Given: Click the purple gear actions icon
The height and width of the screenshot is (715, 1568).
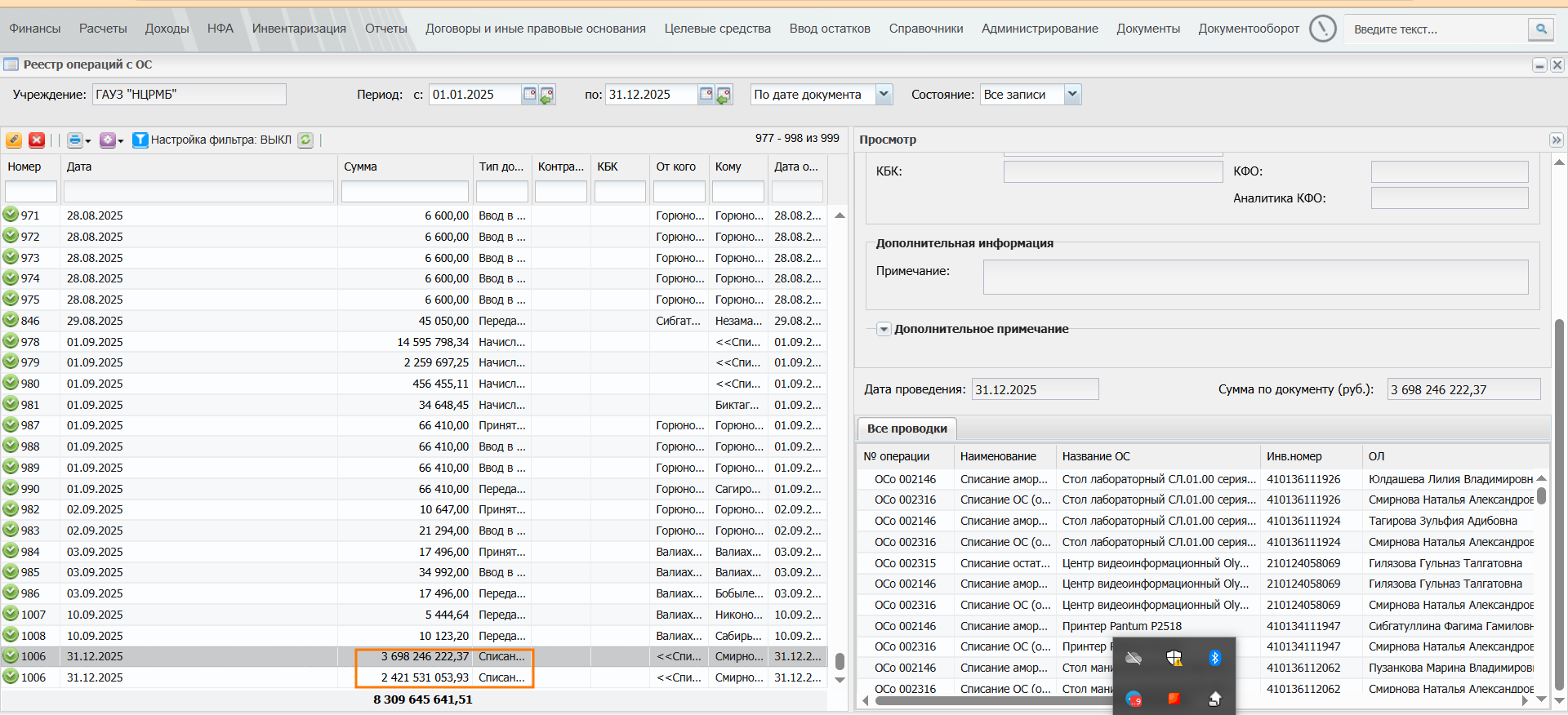Looking at the screenshot, I should coord(108,140).
